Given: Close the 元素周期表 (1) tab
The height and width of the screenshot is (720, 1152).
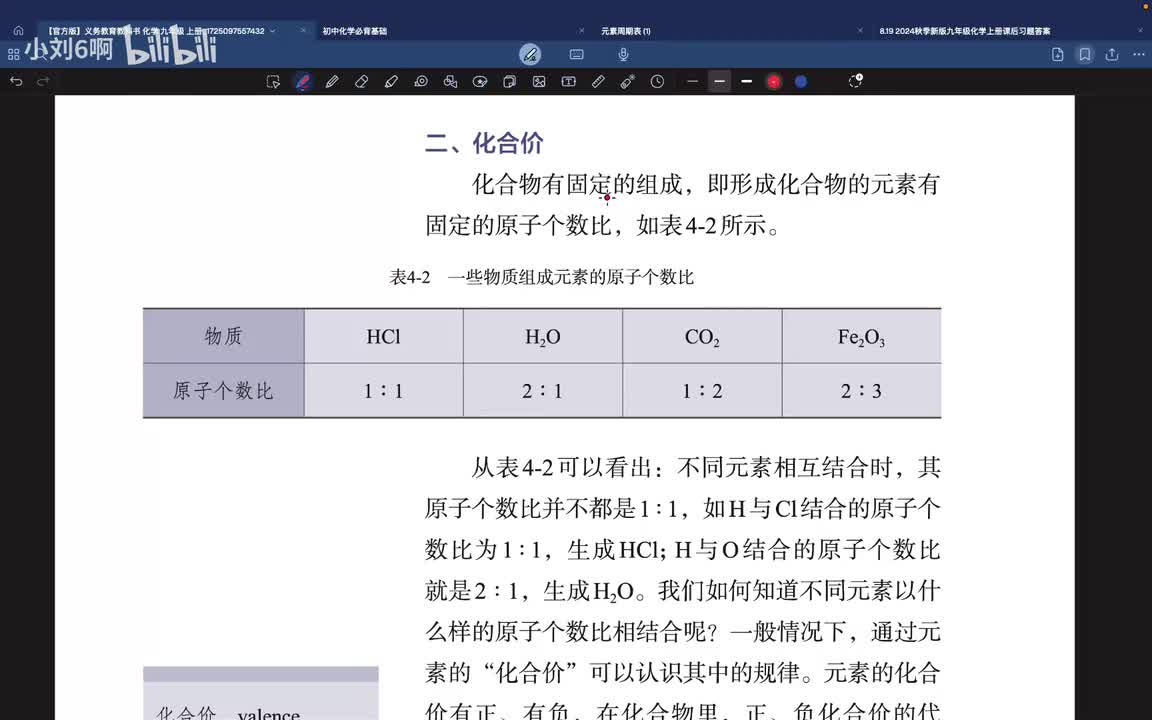Looking at the screenshot, I should click(860, 31).
